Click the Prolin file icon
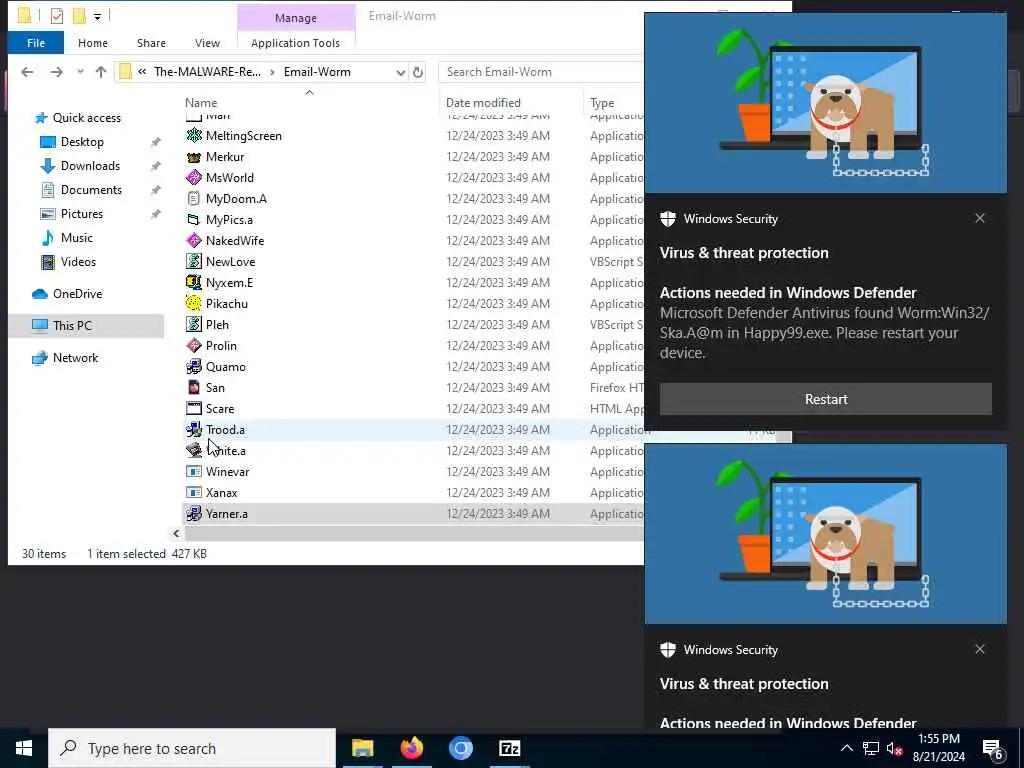The width and height of the screenshot is (1024, 768). [194, 345]
